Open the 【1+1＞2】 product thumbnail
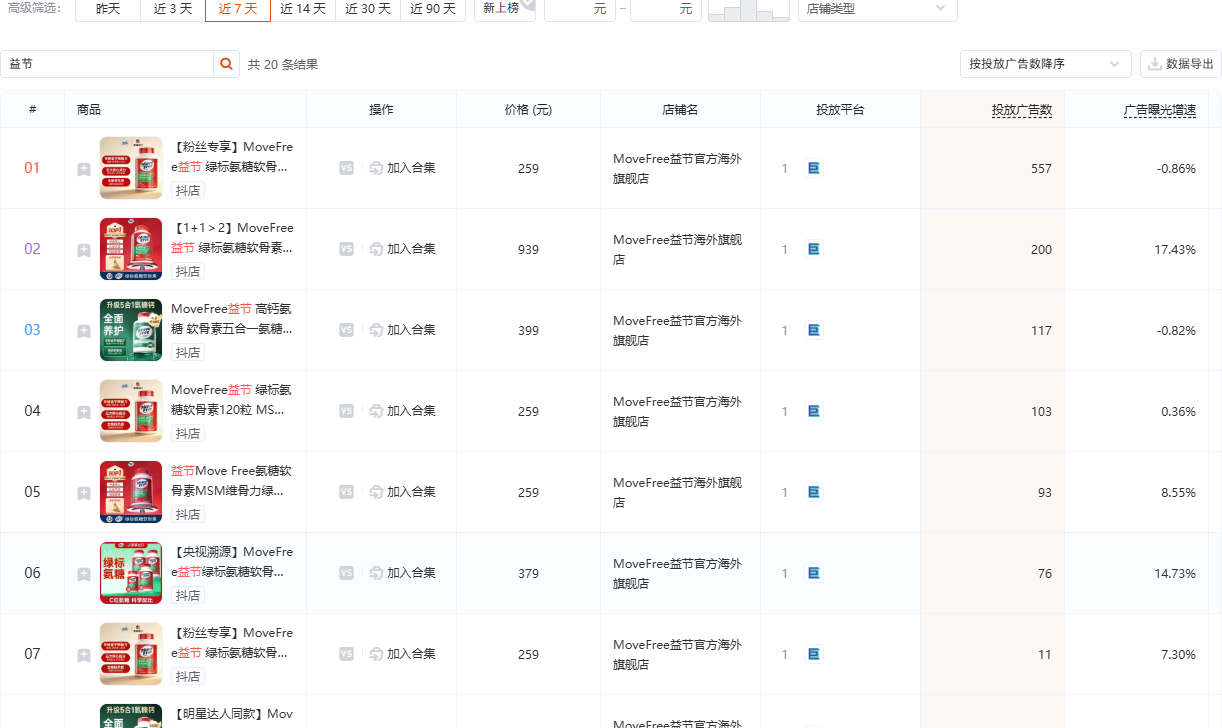Image resolution: width=1222 pixels, height=728 pixels. pos(131,249)
